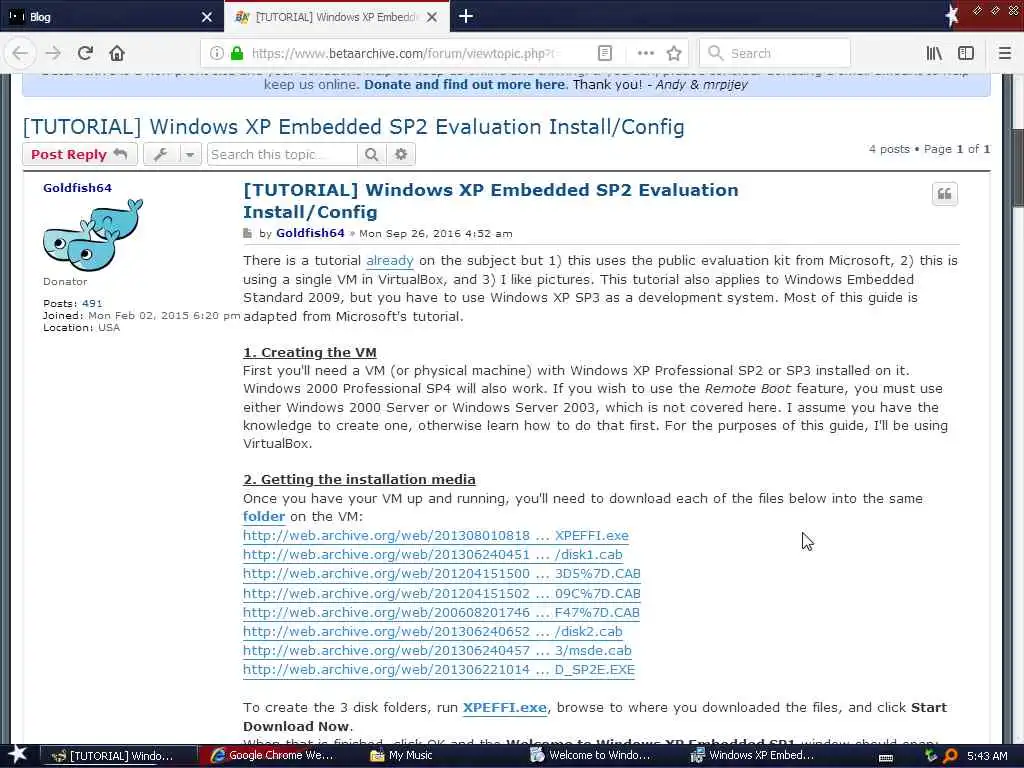Open topic tools wrench icon
The height and width of the screenshot is (768, 1024).
(x=161, y=154)
